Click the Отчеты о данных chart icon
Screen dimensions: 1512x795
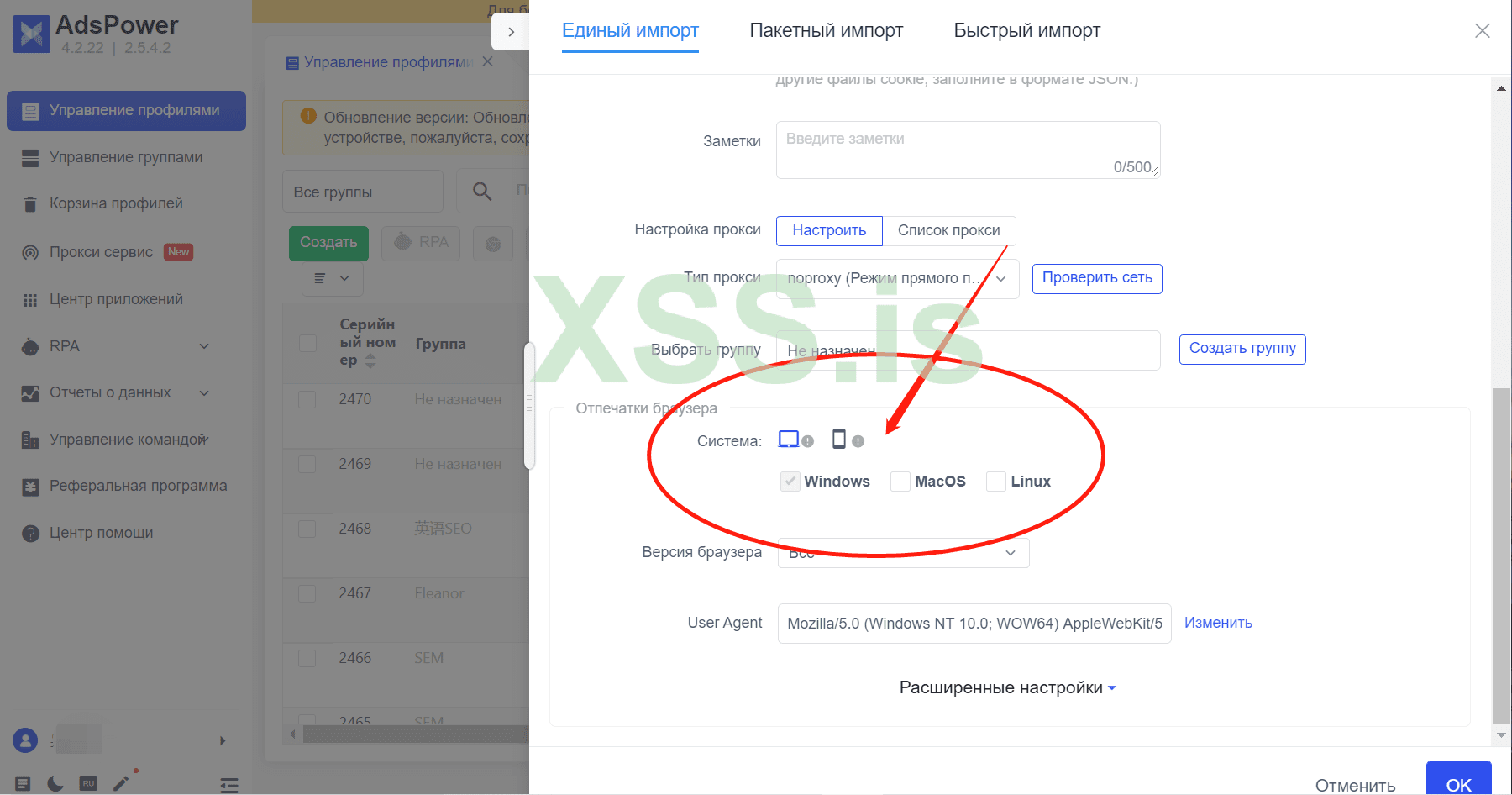pyautogui.click(x=30, y=393)
